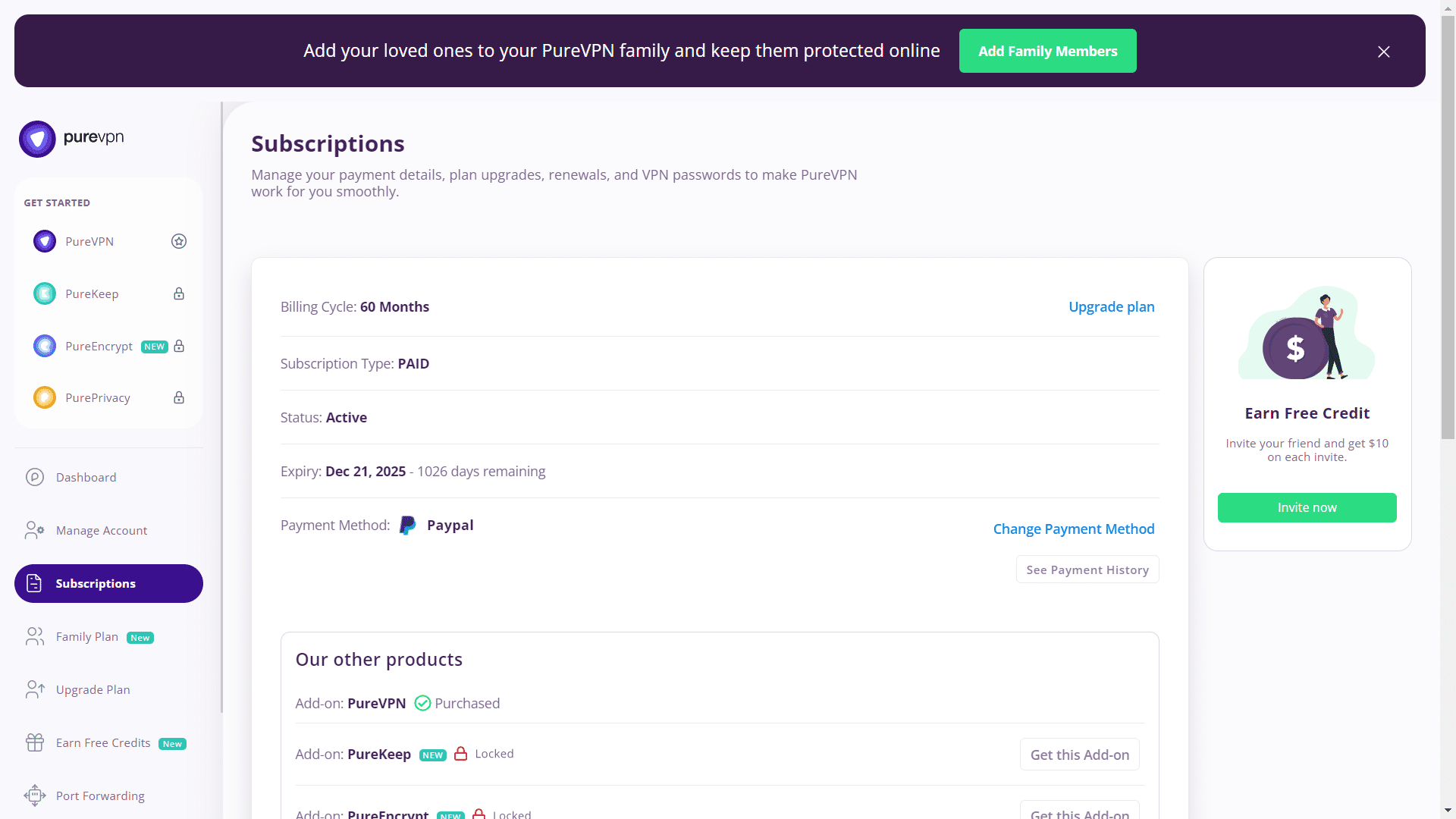The width and height of the screenshot is (1456, 819).
Task: Click the Earn Free Credits gift icon
Action: [x=35, y=742]
